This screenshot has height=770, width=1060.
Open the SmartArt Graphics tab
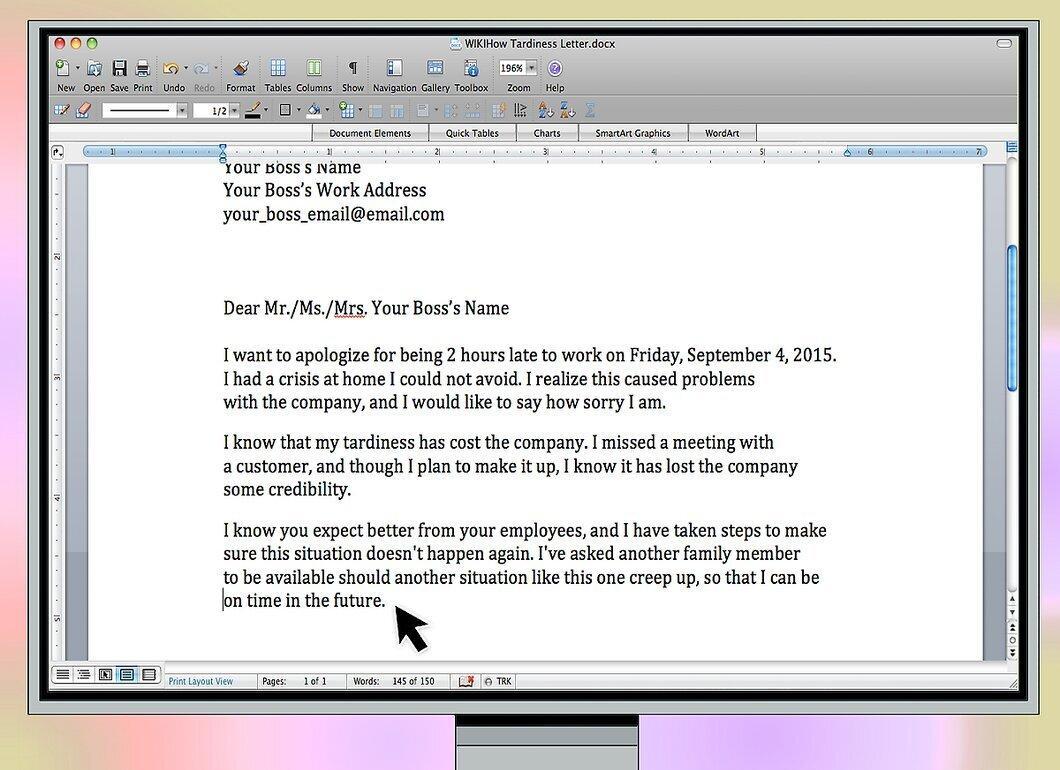(x=633, y=133)
